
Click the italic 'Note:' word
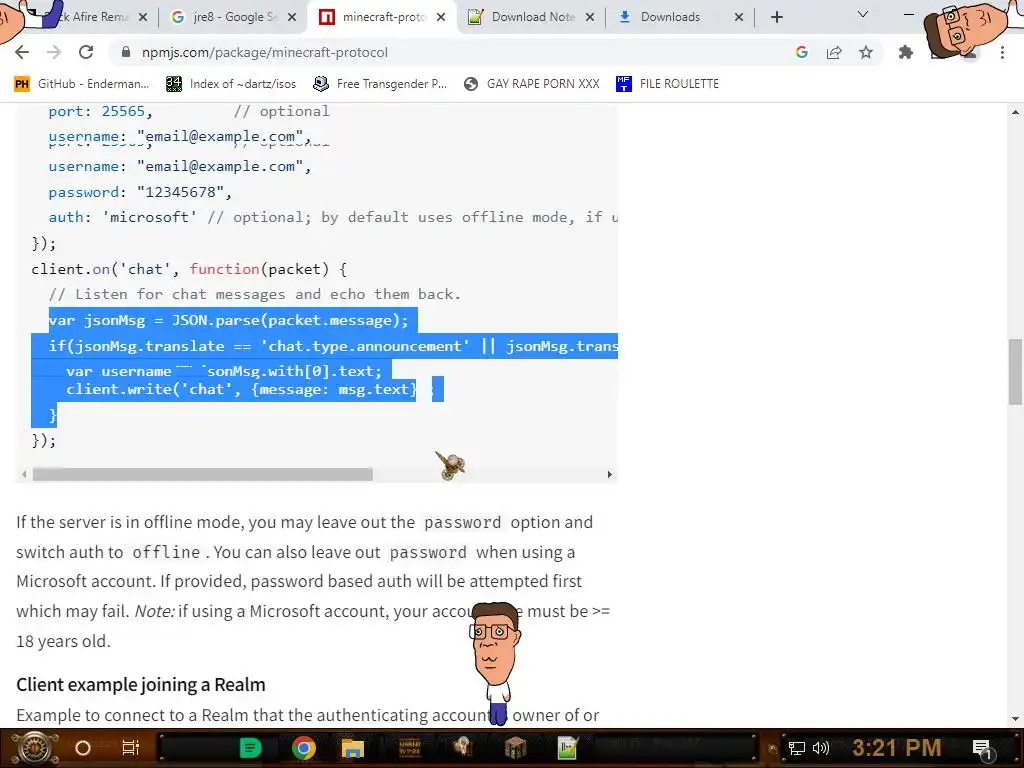click(x=155, y=611)
